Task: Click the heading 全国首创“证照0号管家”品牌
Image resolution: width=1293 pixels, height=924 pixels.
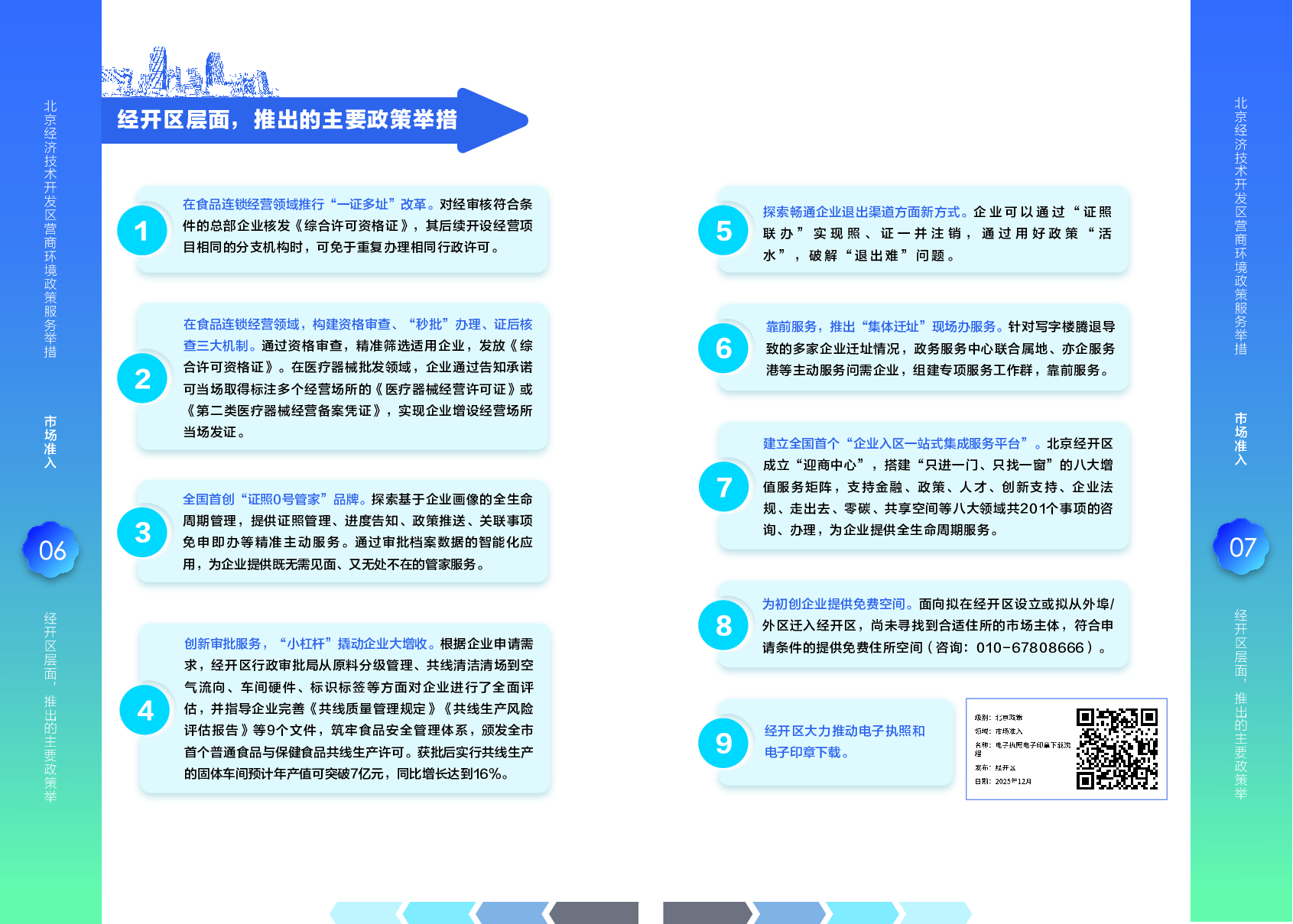Action: (x=270, y=499)
